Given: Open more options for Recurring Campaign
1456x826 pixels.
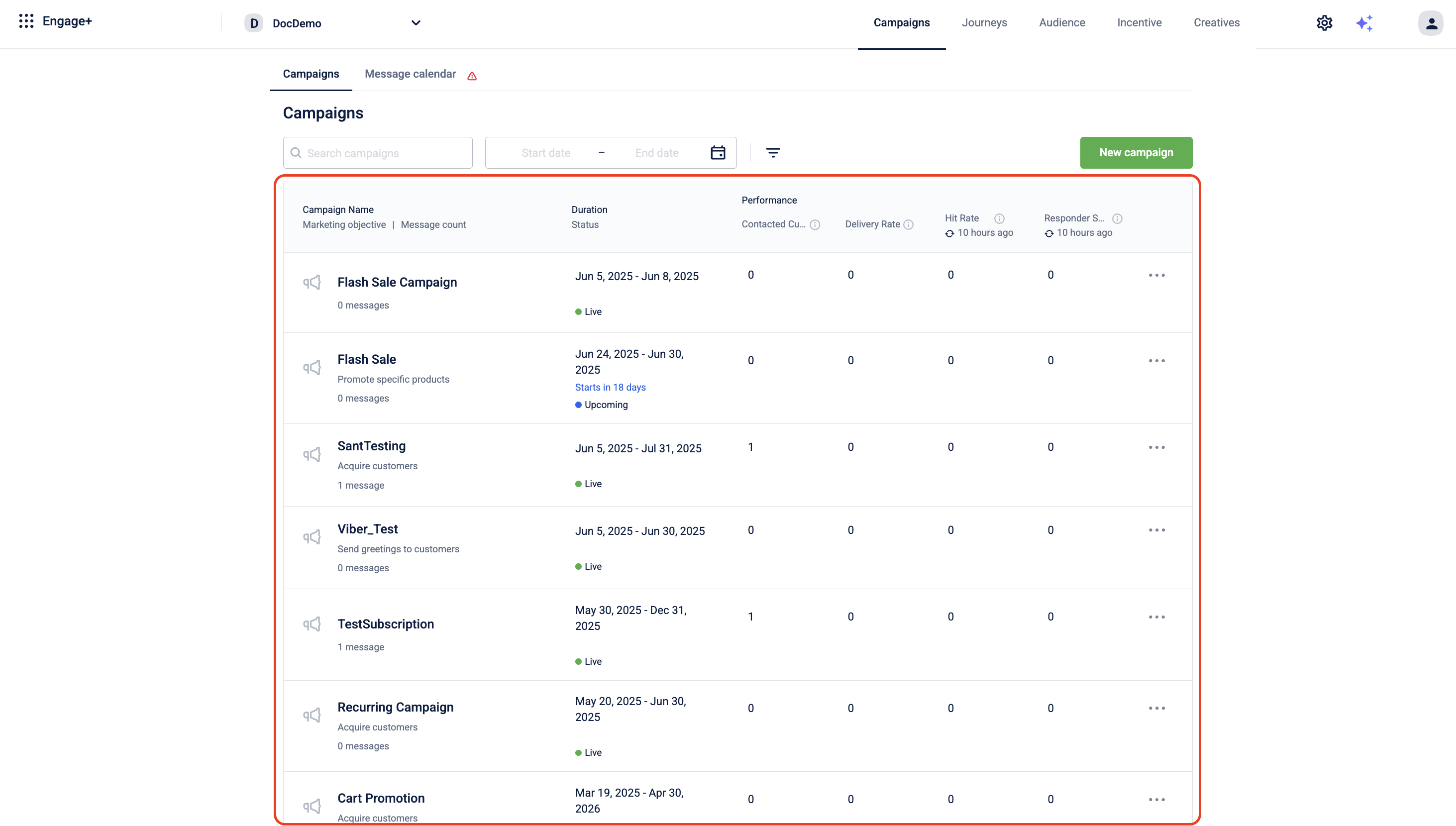Looking at the screenshot, I should pos(1156,709).
